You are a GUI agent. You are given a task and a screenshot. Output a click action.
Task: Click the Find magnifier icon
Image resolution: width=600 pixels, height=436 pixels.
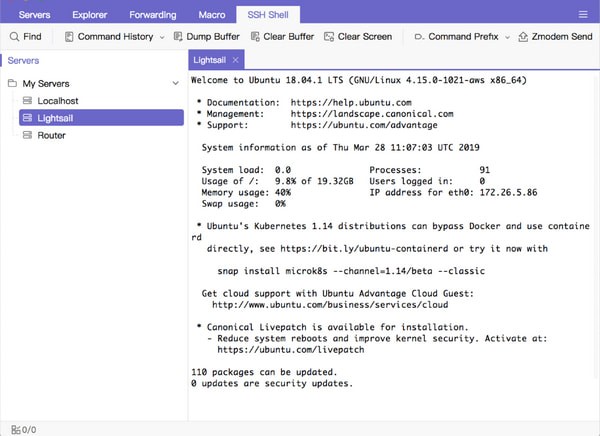(14, 37)
